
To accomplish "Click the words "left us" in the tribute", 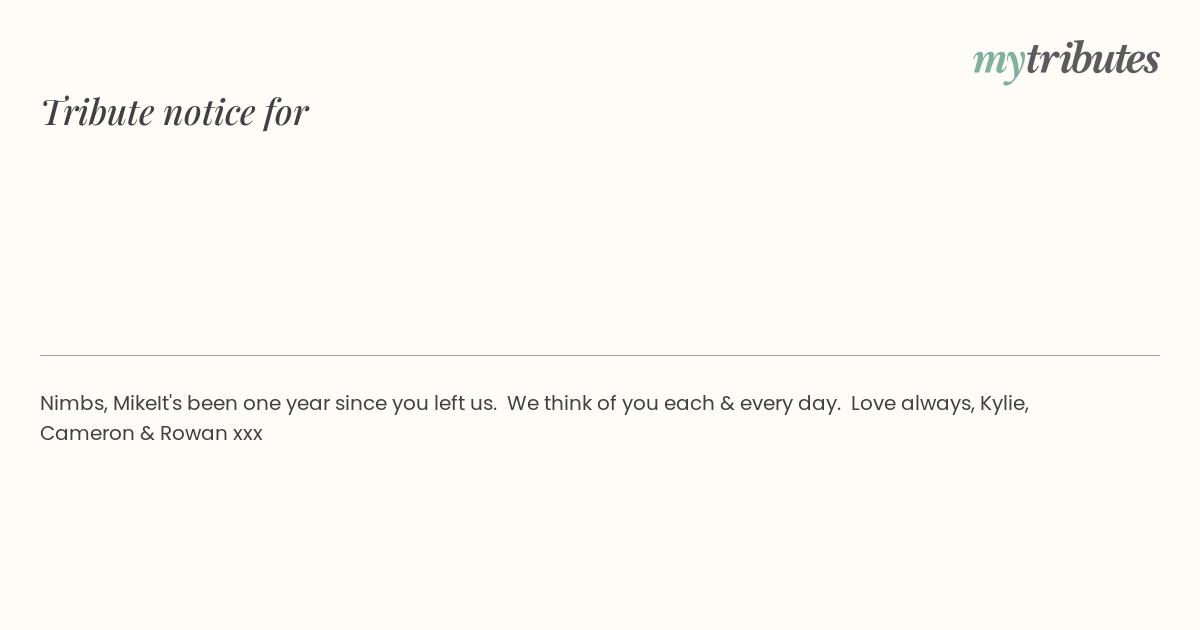I will [x=463, y=403].
